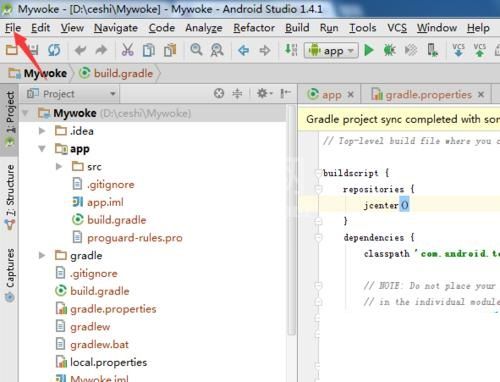Image resolution: width=500 pixels, height=382 pixels.
Task: Close the gradle.properties editor tab
Action: (481, 95)
